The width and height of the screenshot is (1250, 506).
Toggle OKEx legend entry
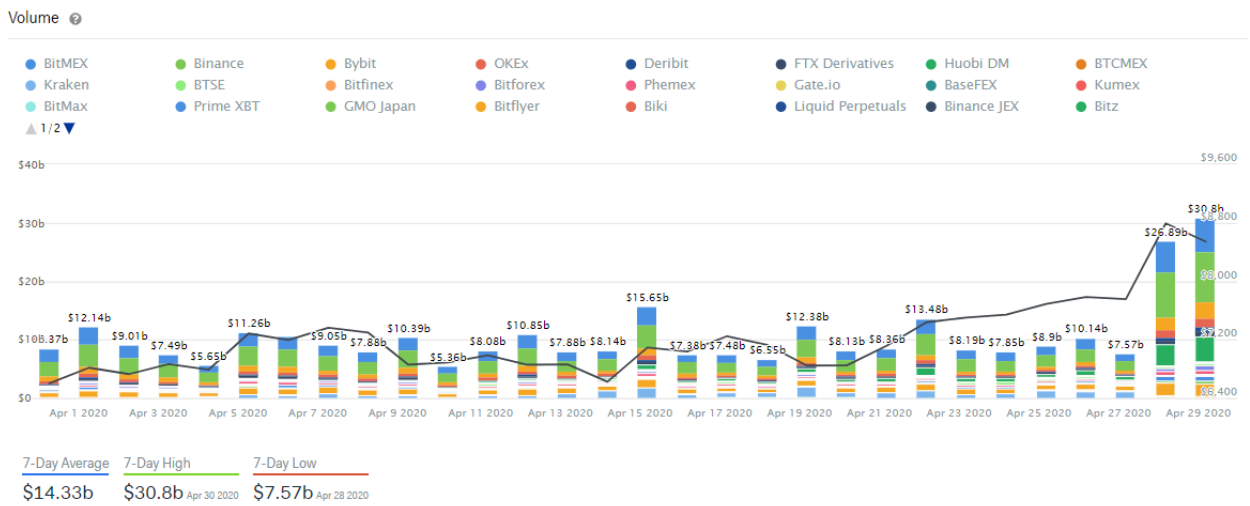click(x=501, y=64)
